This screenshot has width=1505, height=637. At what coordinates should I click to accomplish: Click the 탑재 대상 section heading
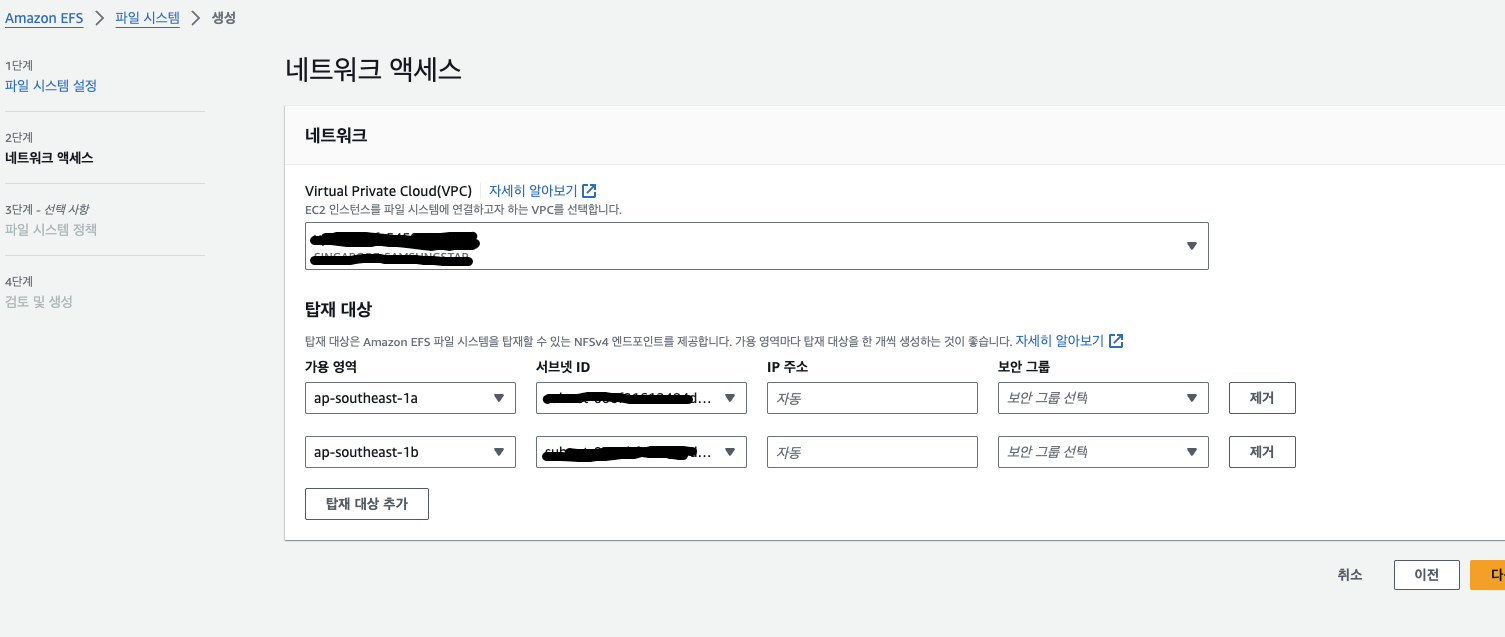339,309
